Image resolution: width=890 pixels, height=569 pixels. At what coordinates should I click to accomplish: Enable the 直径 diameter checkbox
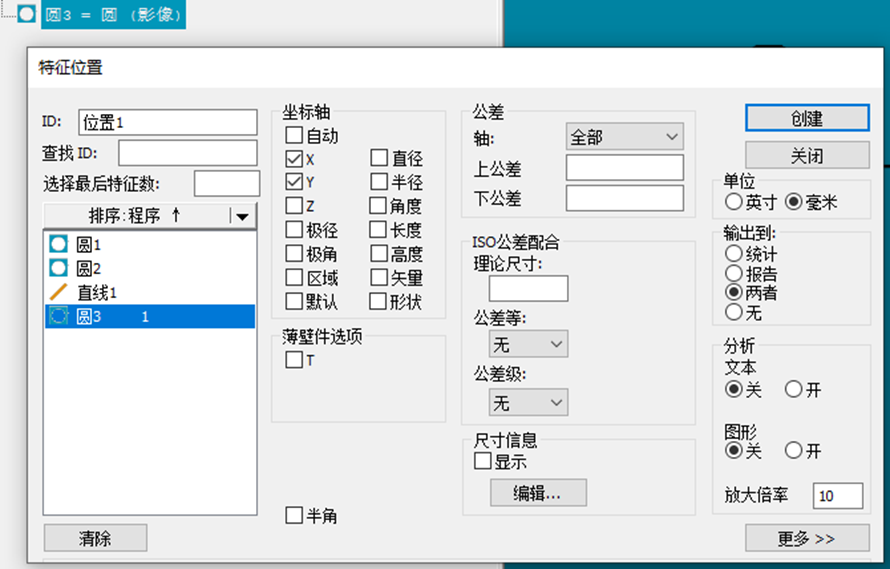(x=379, y=158)
